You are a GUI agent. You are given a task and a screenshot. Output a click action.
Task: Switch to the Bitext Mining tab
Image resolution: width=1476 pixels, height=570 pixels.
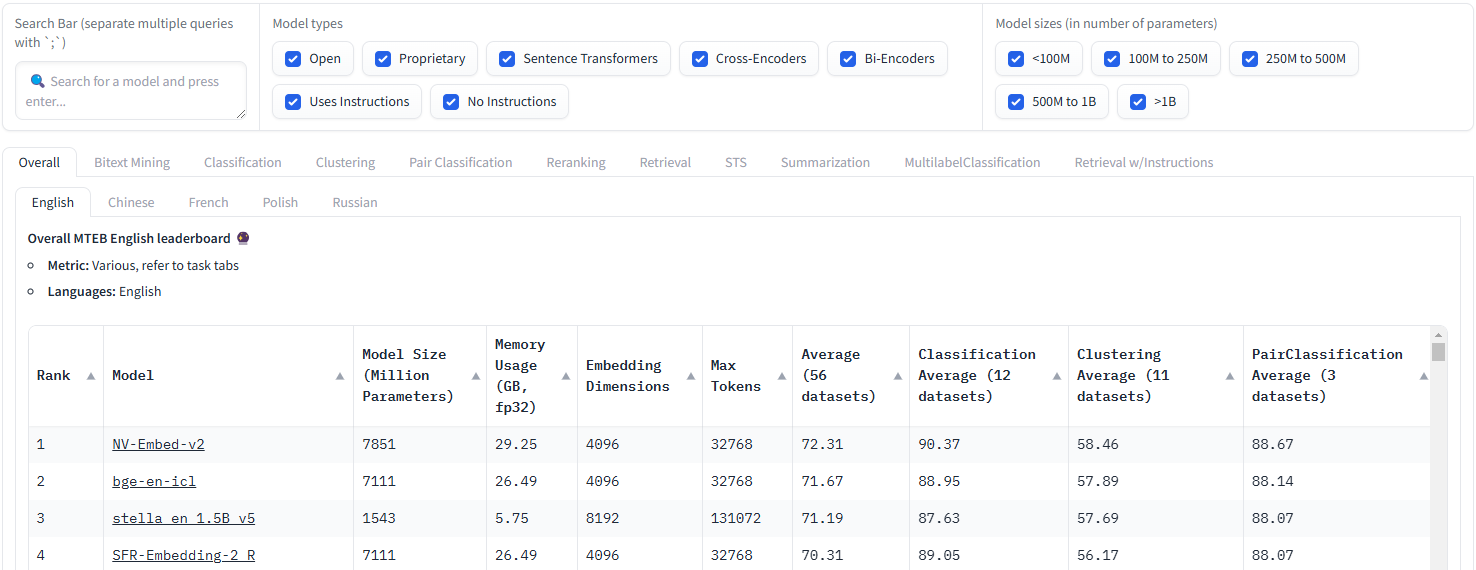[x=132, y=162]
